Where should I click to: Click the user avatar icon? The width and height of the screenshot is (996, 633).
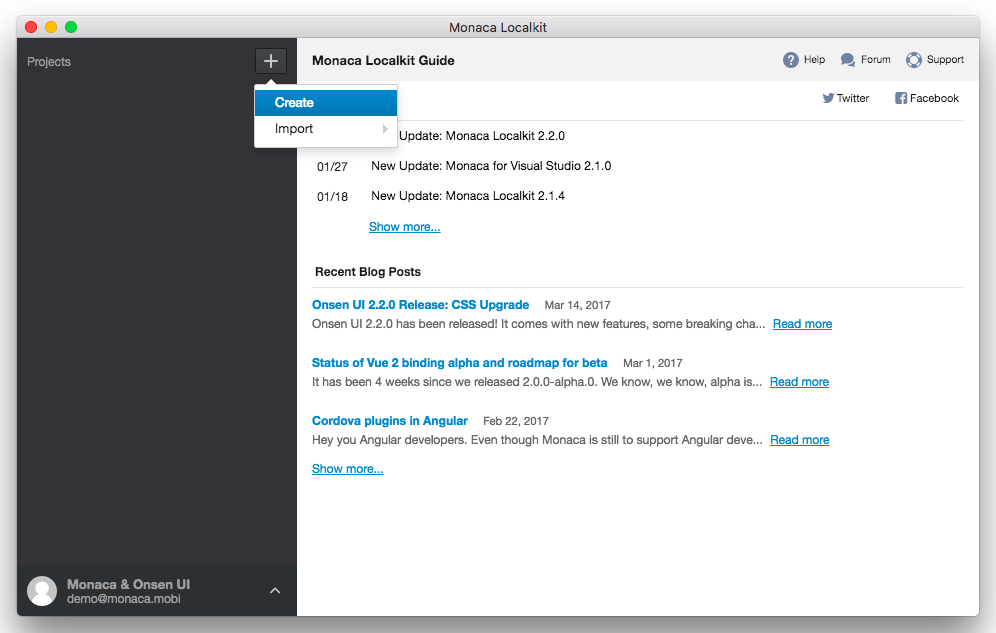point(42,591)
